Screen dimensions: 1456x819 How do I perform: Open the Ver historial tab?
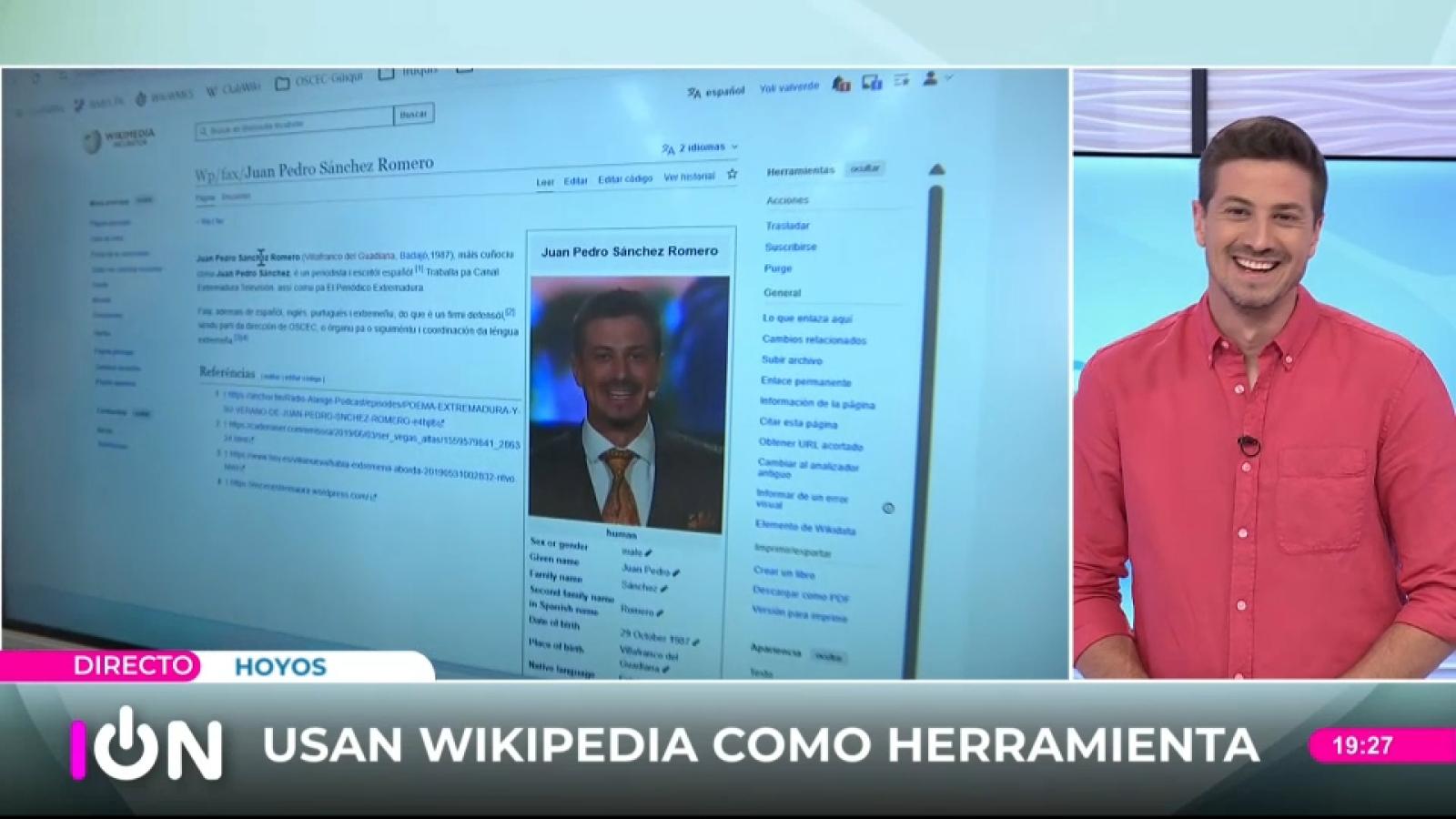coord(689,177)
